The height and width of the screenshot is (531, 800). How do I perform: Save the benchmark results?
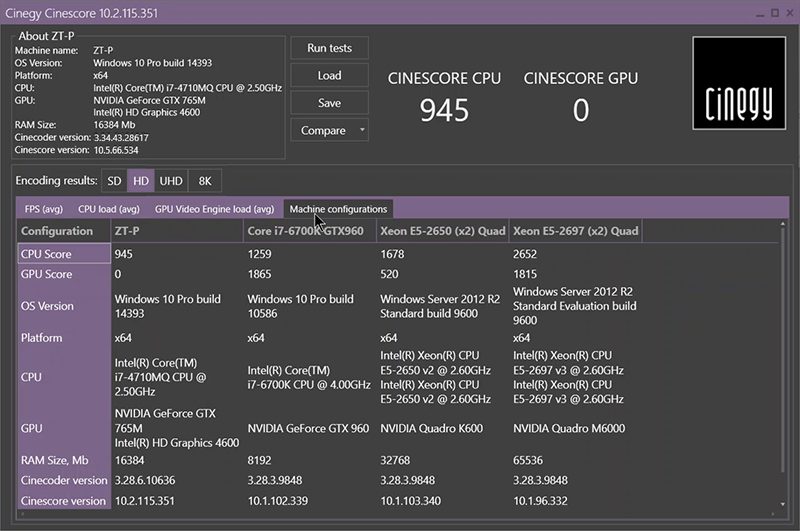point(329,103)
